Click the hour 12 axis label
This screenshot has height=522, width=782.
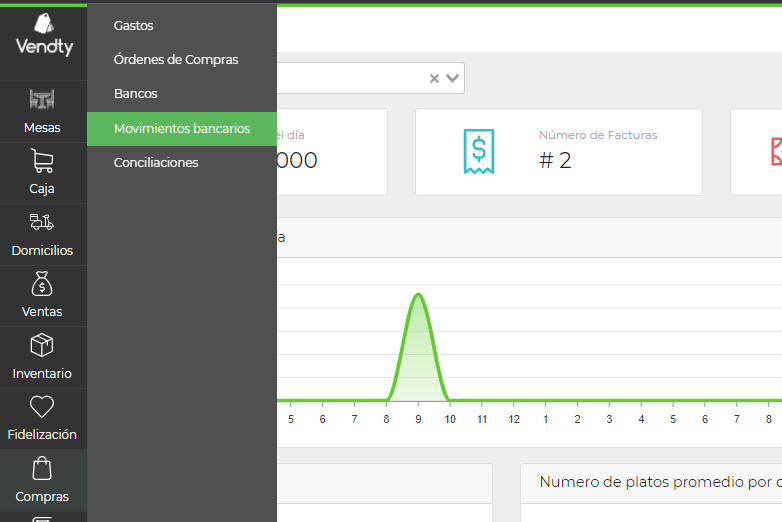tap(514, 419)
